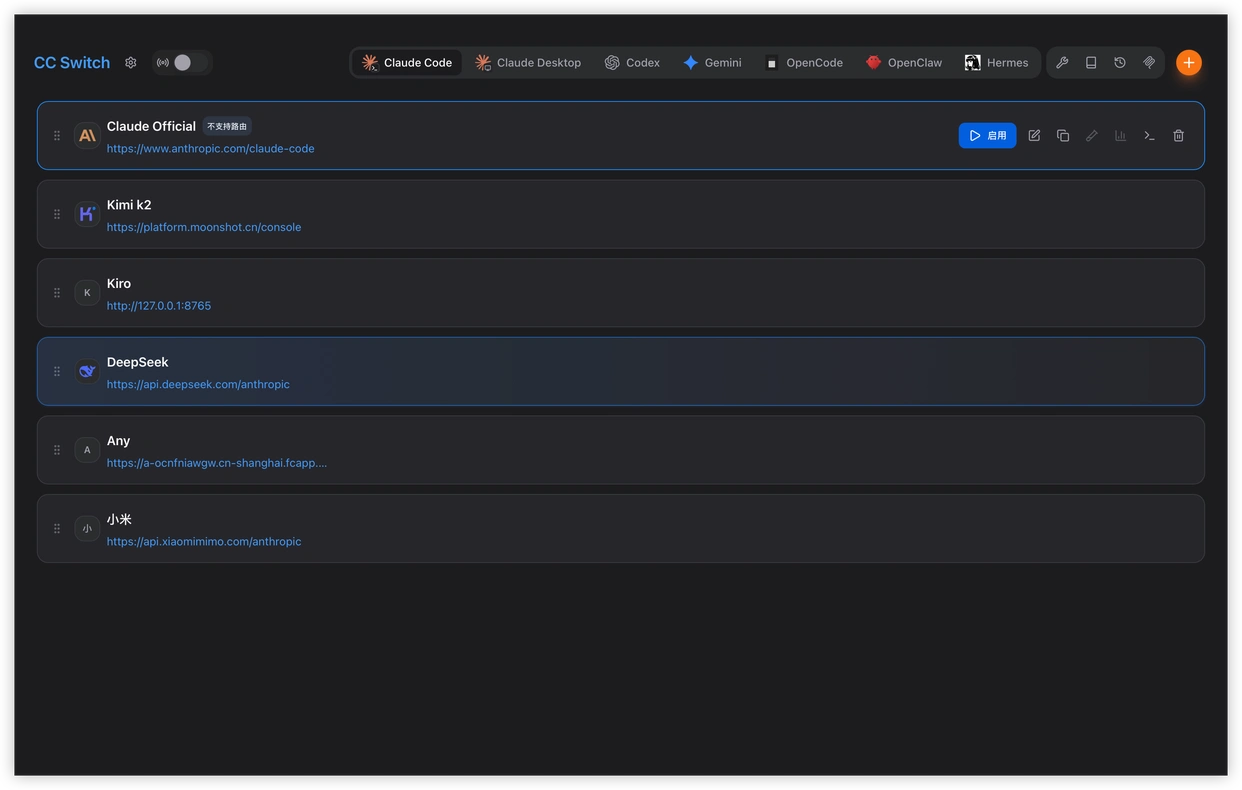Click the DeepSeek row drag handle

(57, 371)
